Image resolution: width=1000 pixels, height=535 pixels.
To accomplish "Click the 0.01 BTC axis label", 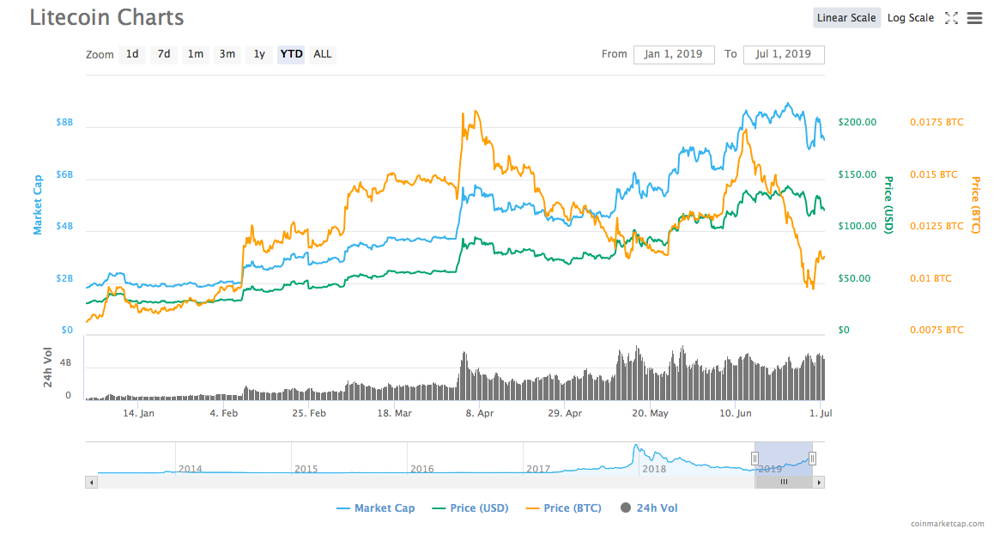I will (x=930, y=279).
